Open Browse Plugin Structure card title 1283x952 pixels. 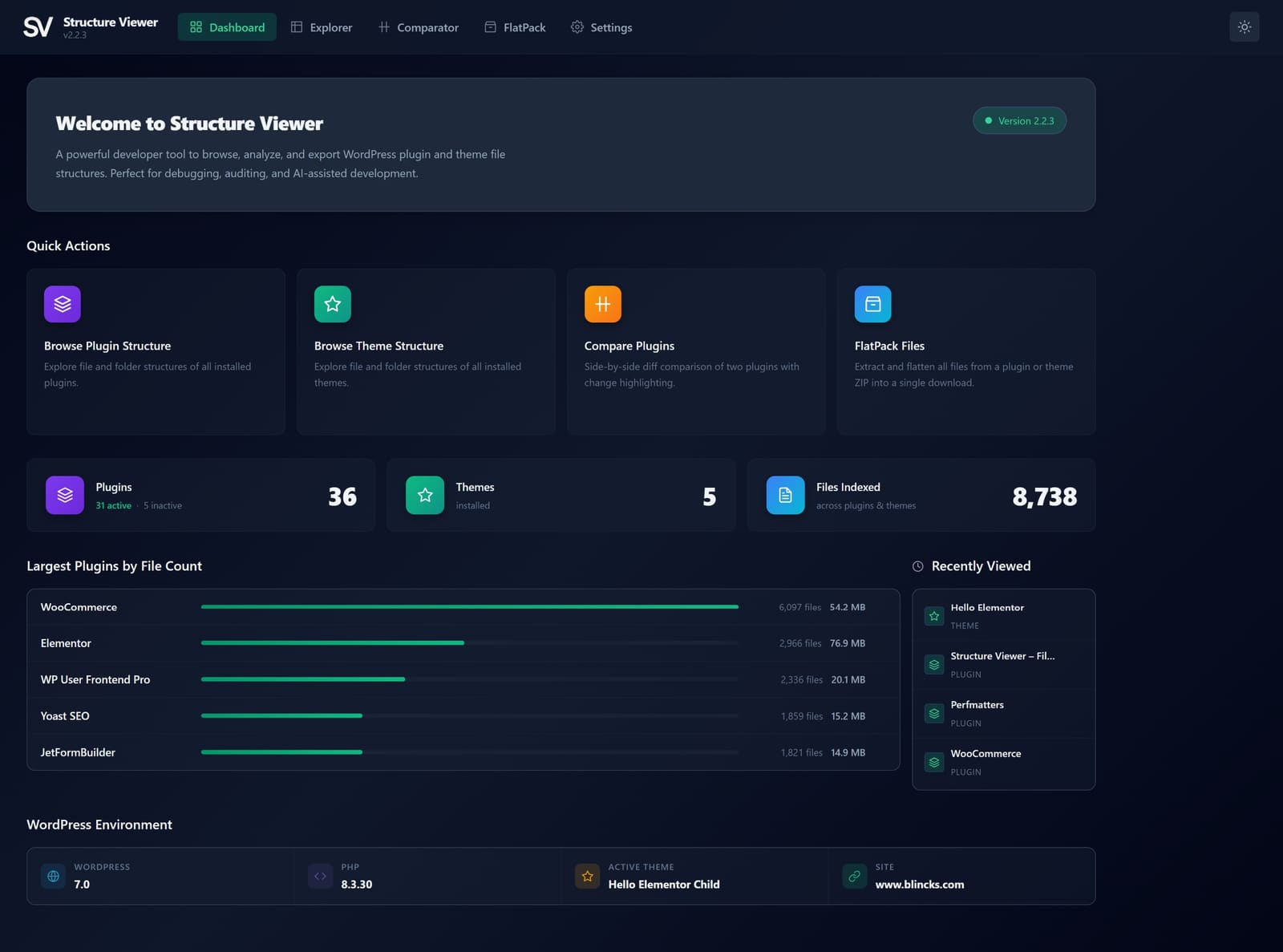pos(107,346)
